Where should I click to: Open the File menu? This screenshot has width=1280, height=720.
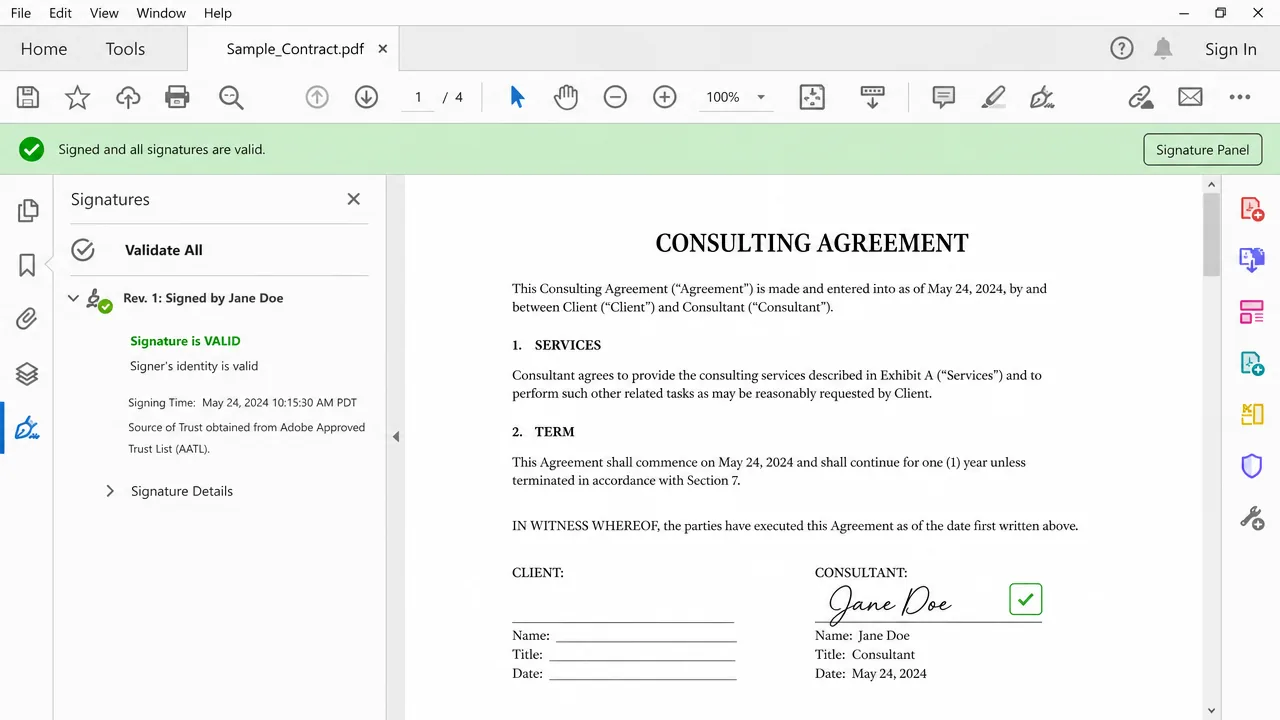(x=21, y=13)
